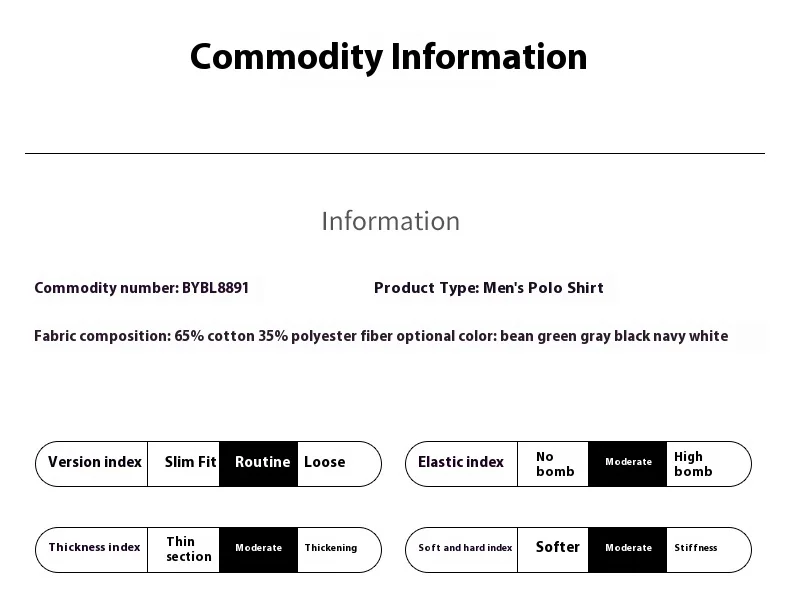Select the Thickening option
This screenshot has height=611, width=790.
click(x=331, y=549)
